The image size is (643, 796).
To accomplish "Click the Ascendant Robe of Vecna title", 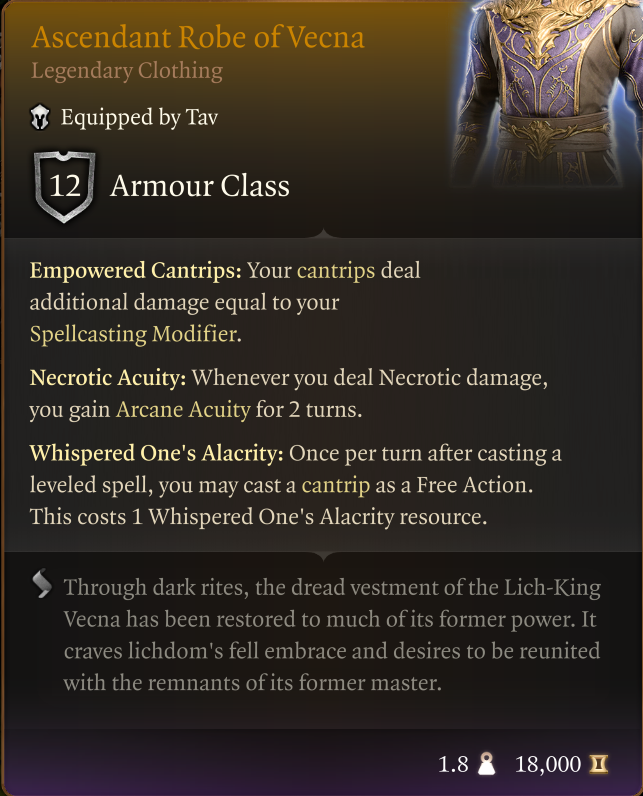I will [x=198, y=38].
